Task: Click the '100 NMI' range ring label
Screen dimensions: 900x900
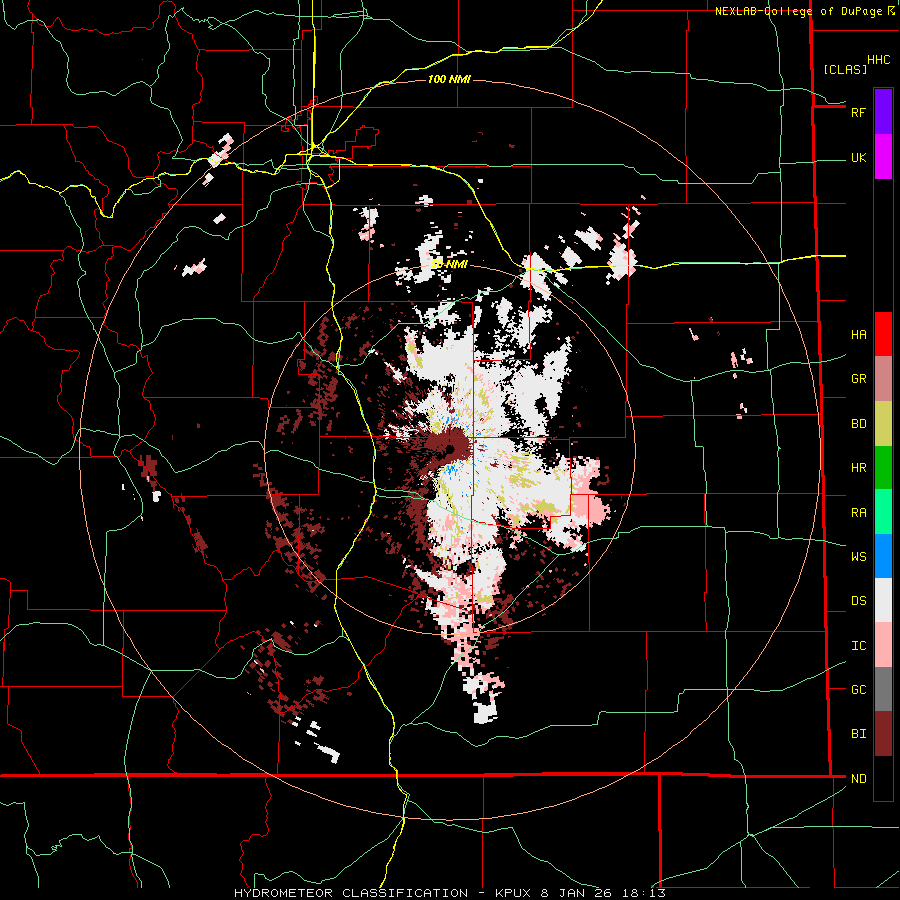Action: tap(449, 79)
